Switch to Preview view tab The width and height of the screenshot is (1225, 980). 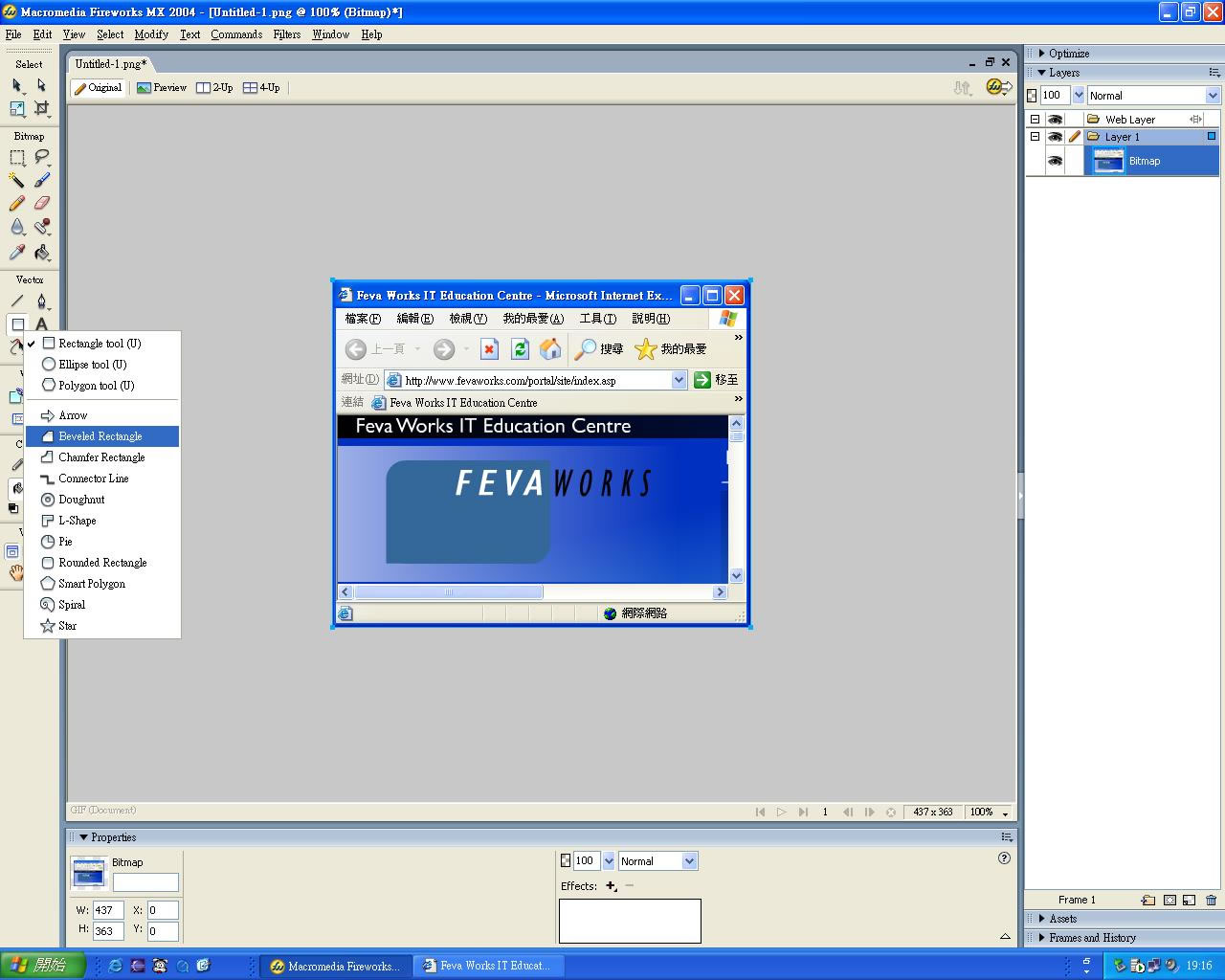click(x=162, y=88)
